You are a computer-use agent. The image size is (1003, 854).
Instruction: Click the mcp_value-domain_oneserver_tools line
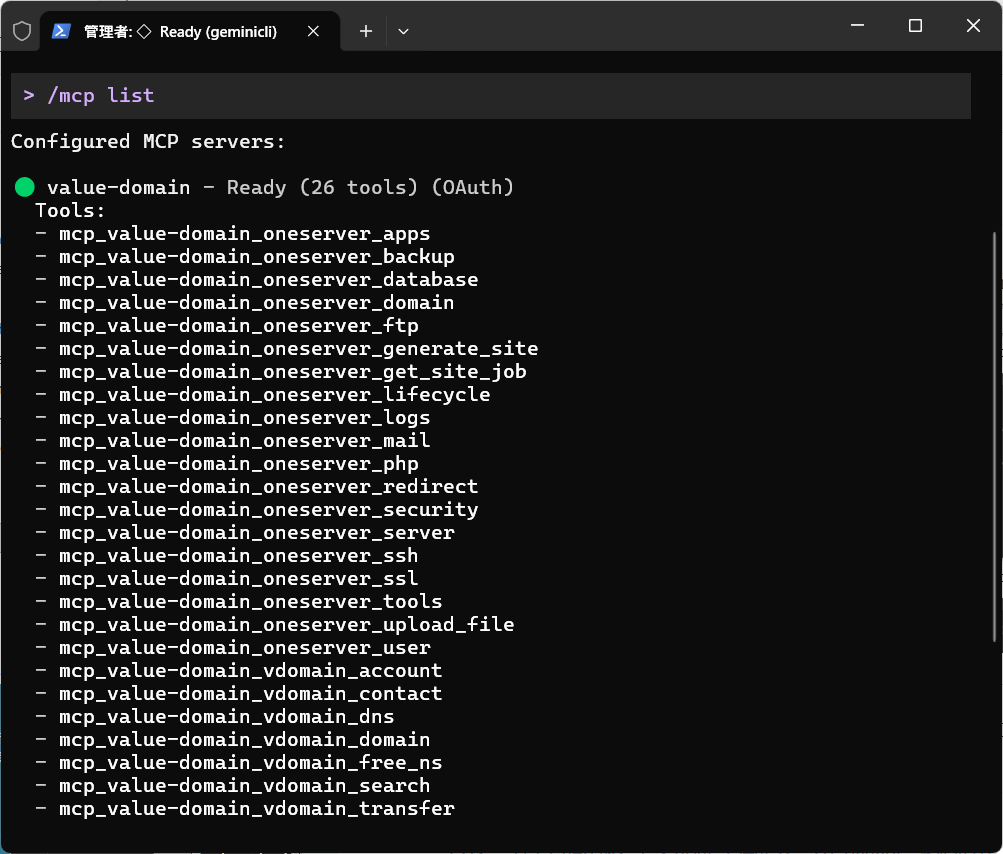pos(251,602)
